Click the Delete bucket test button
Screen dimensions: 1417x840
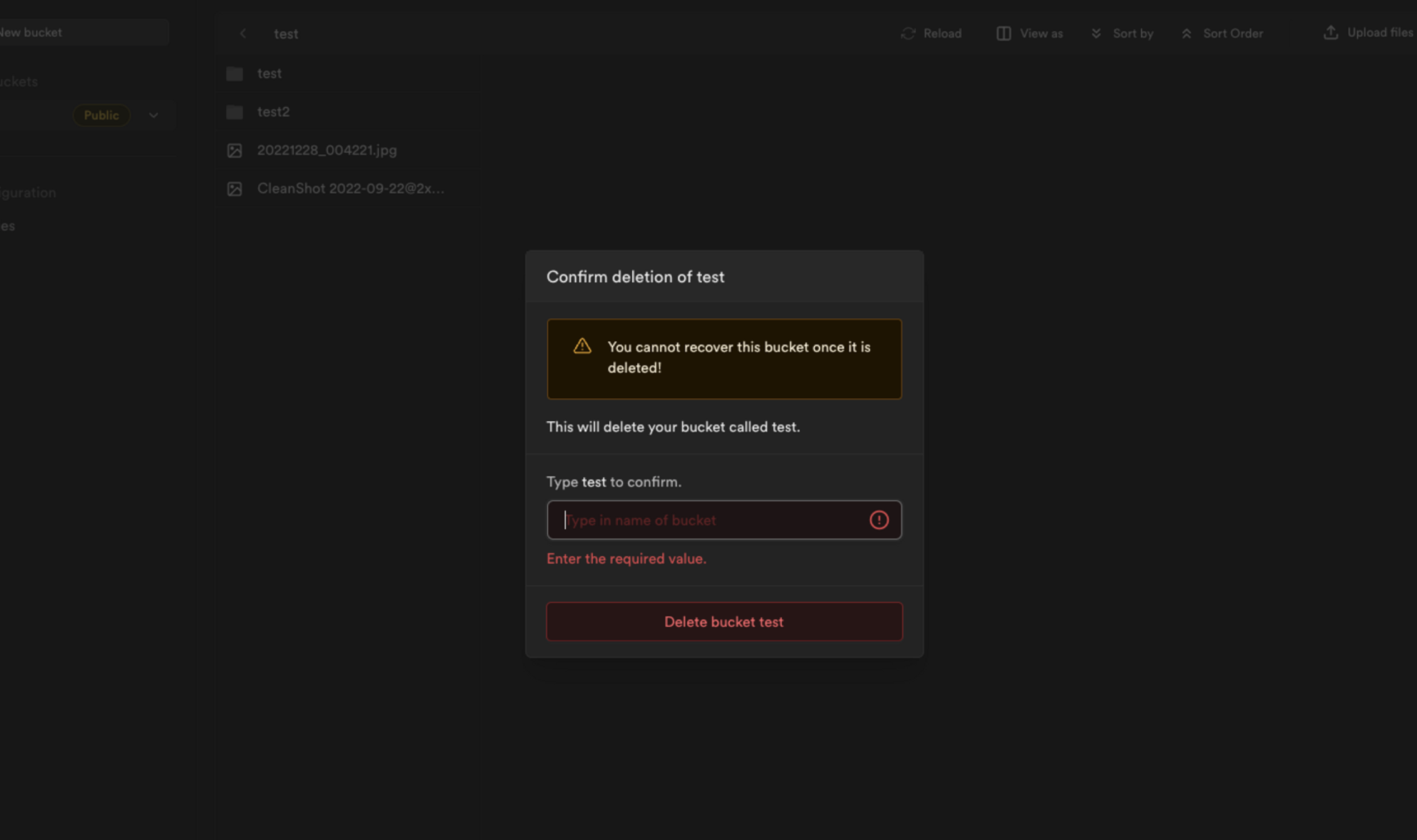click(x=724, y=621)
